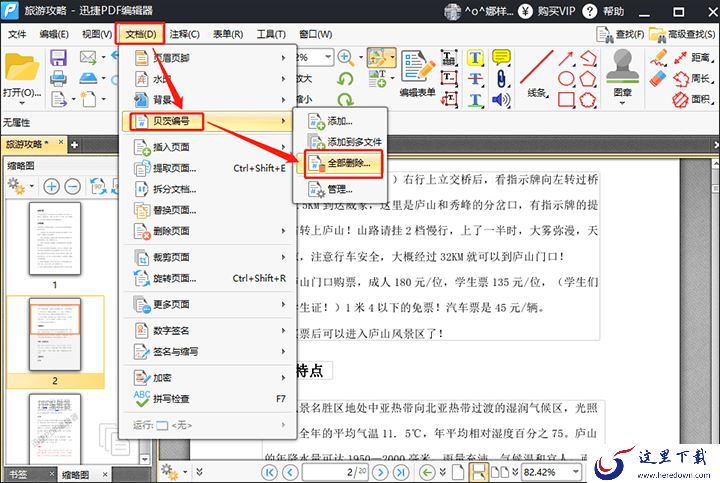Open the 表单(R) menu
The height and width of the screenshot is (483, 720).
click(x=228, y=34)
